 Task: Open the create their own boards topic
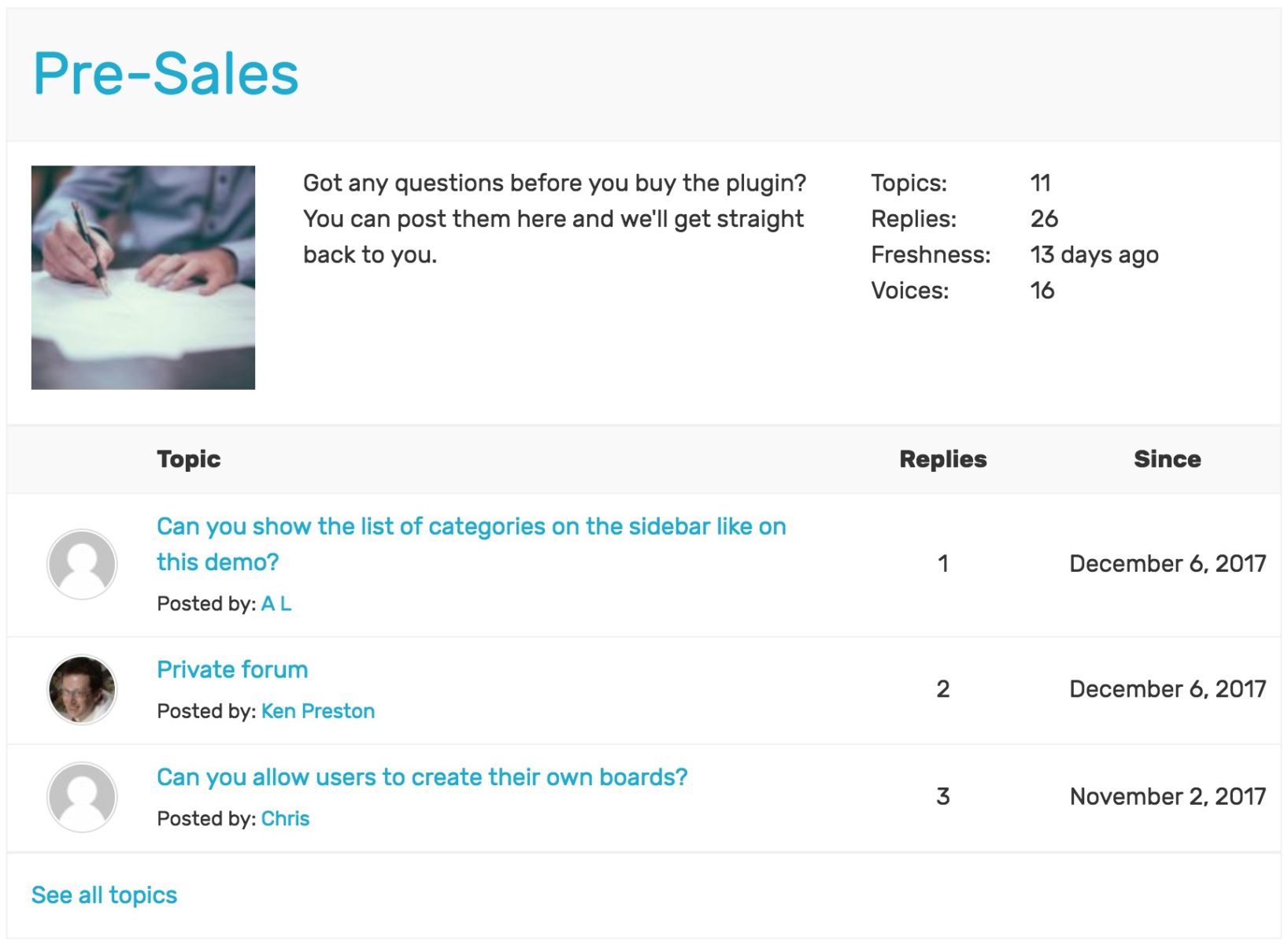pos(422,777)
